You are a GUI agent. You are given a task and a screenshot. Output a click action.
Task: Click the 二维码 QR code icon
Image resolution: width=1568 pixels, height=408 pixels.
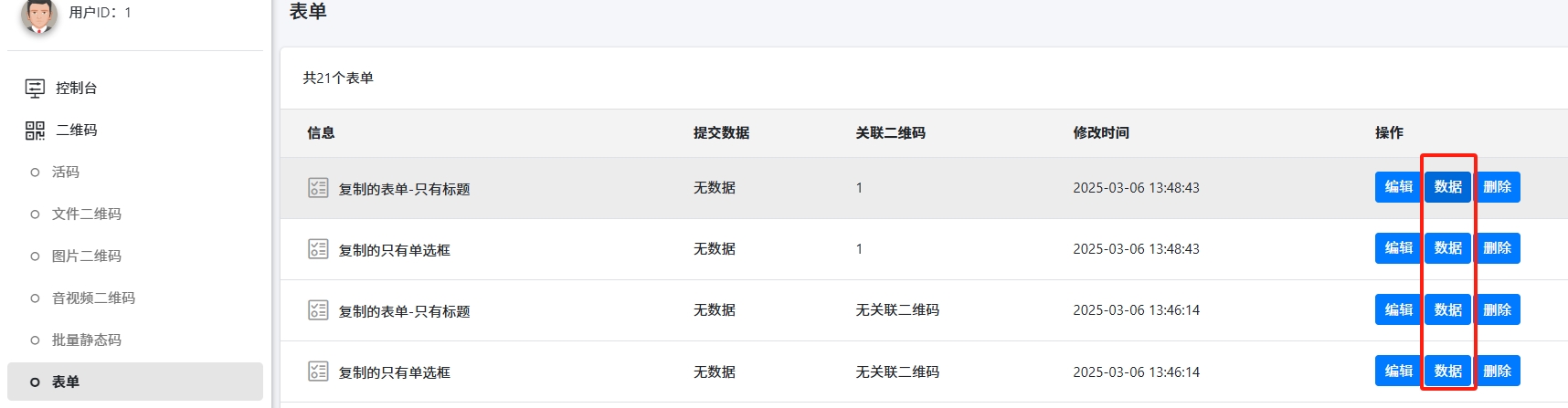coord(35,131)
